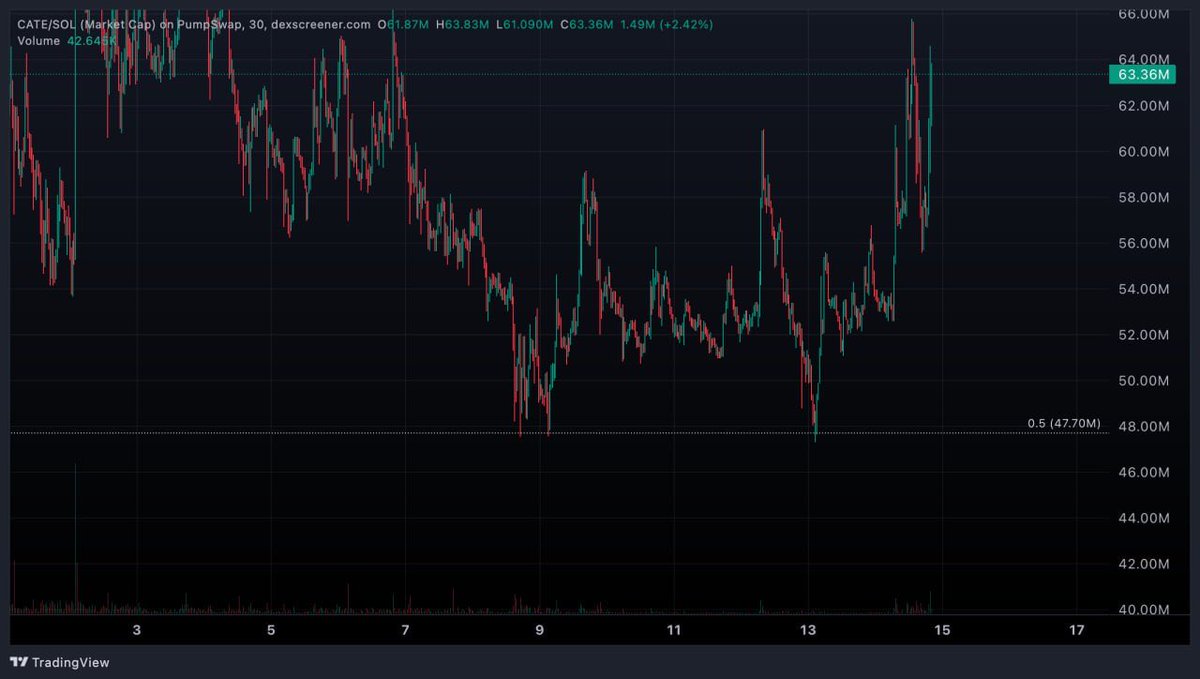Image resolution: width=1200 pixels, height=679 pixels.
Task: Click the 58.00M price axis label
Action: pyautogui.click(x=1144, y=198)
